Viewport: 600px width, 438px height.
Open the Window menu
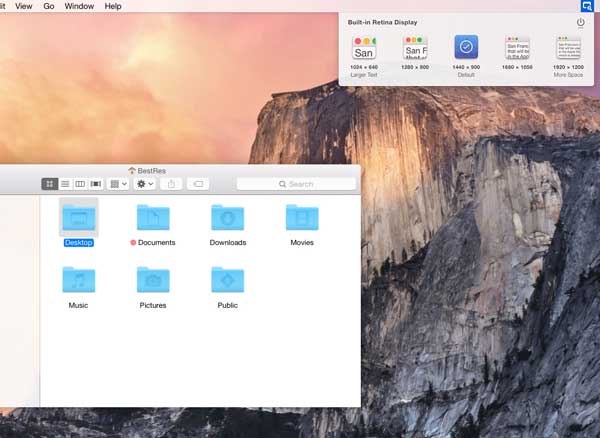(79, 6)
